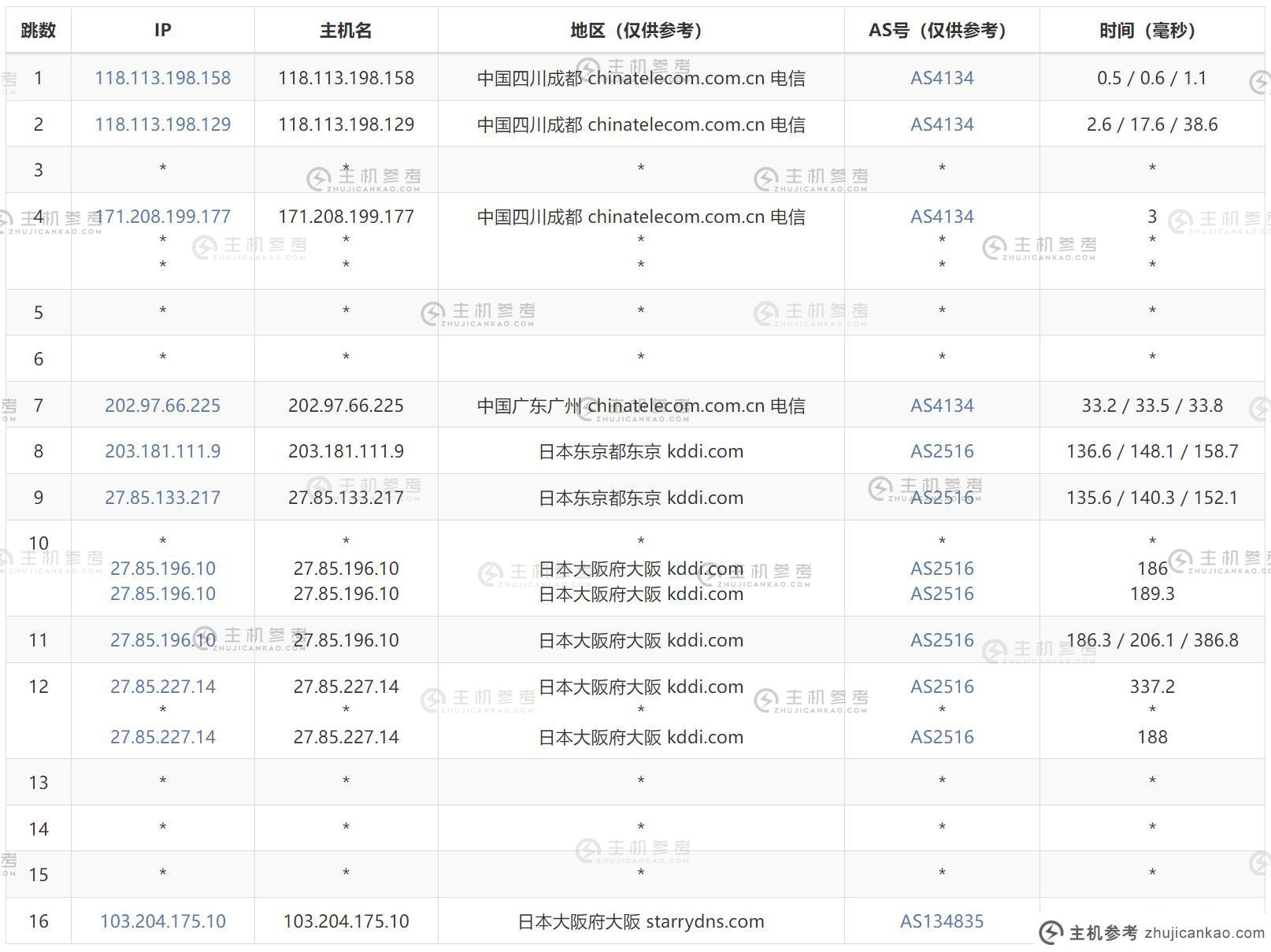Click the 地区（仅供参考） column header
This screenshot has width=1271, height=952.
pyautogui.click(x=641, y=31)
